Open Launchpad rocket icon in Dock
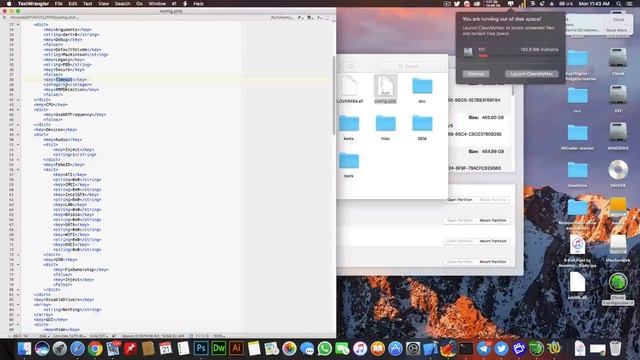Viewport: 640px width, 360px height. coord(60,349)
